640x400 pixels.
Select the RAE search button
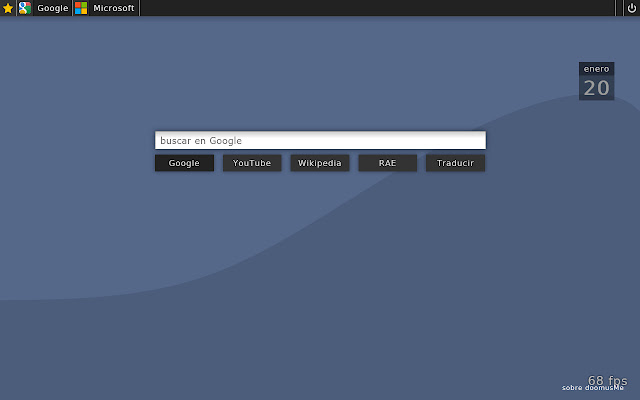388,163
